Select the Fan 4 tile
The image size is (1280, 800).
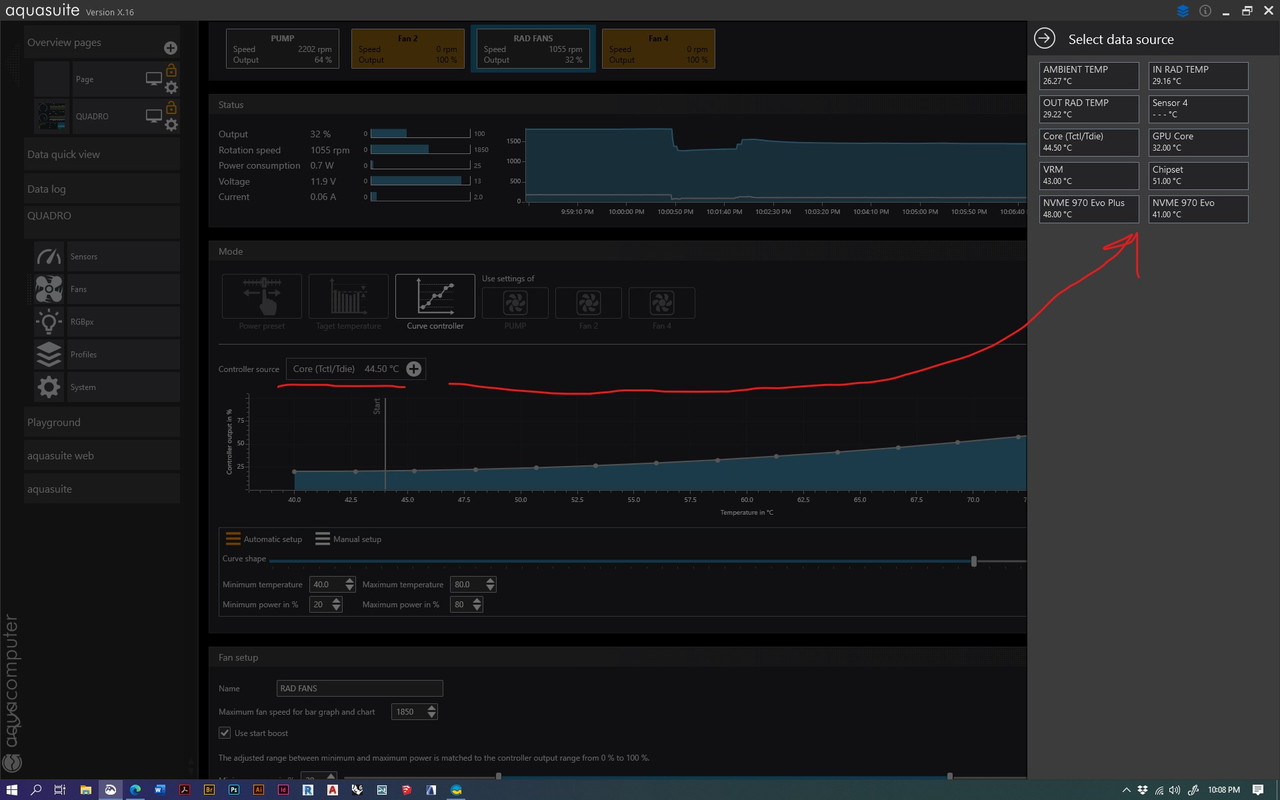tap(658, 49)
